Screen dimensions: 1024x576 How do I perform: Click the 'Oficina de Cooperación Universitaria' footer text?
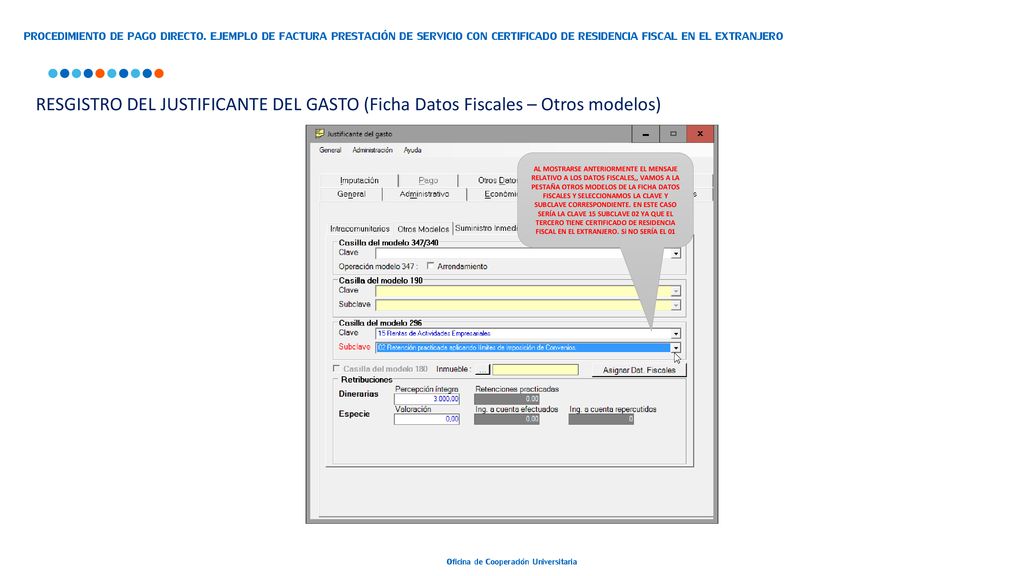(x=511, y=562)
